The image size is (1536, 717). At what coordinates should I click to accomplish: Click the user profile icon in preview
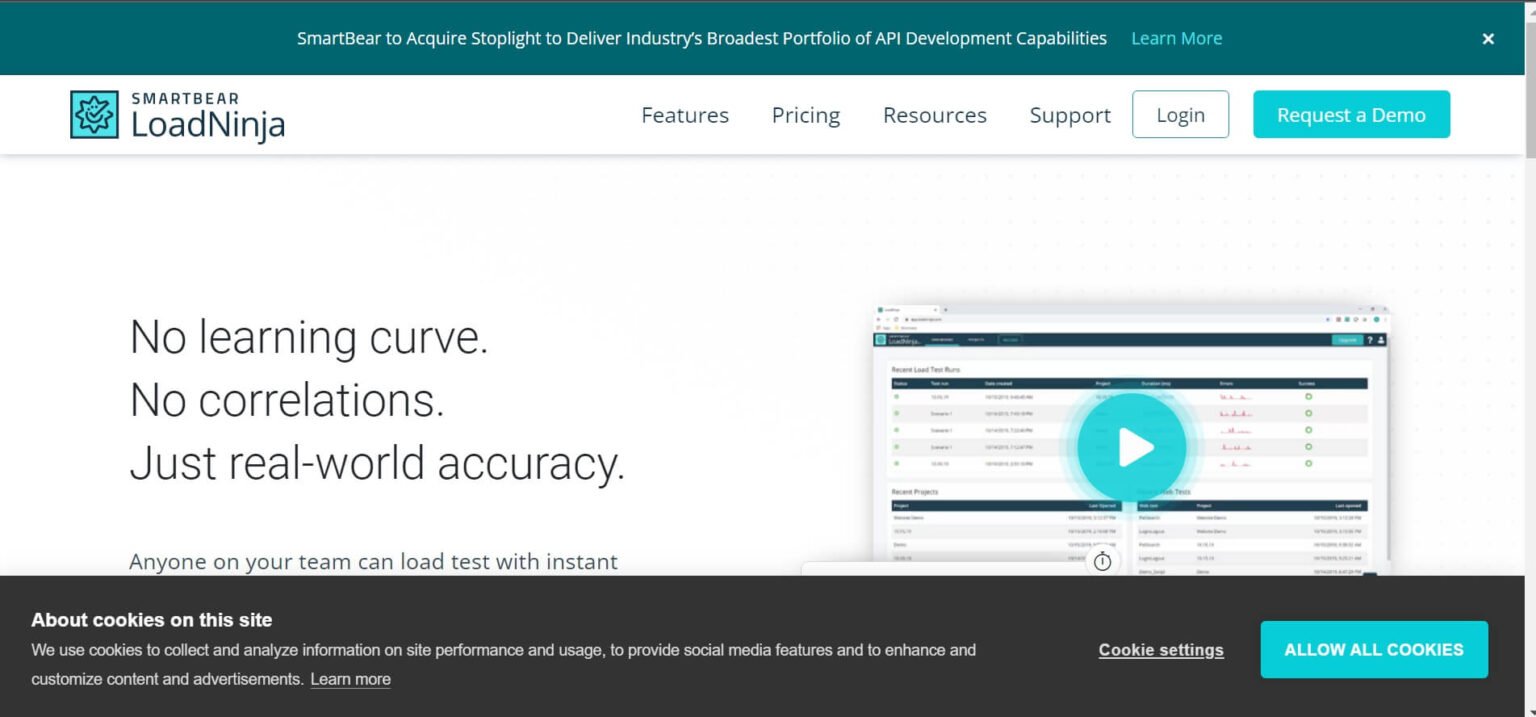coord(1381,340)
